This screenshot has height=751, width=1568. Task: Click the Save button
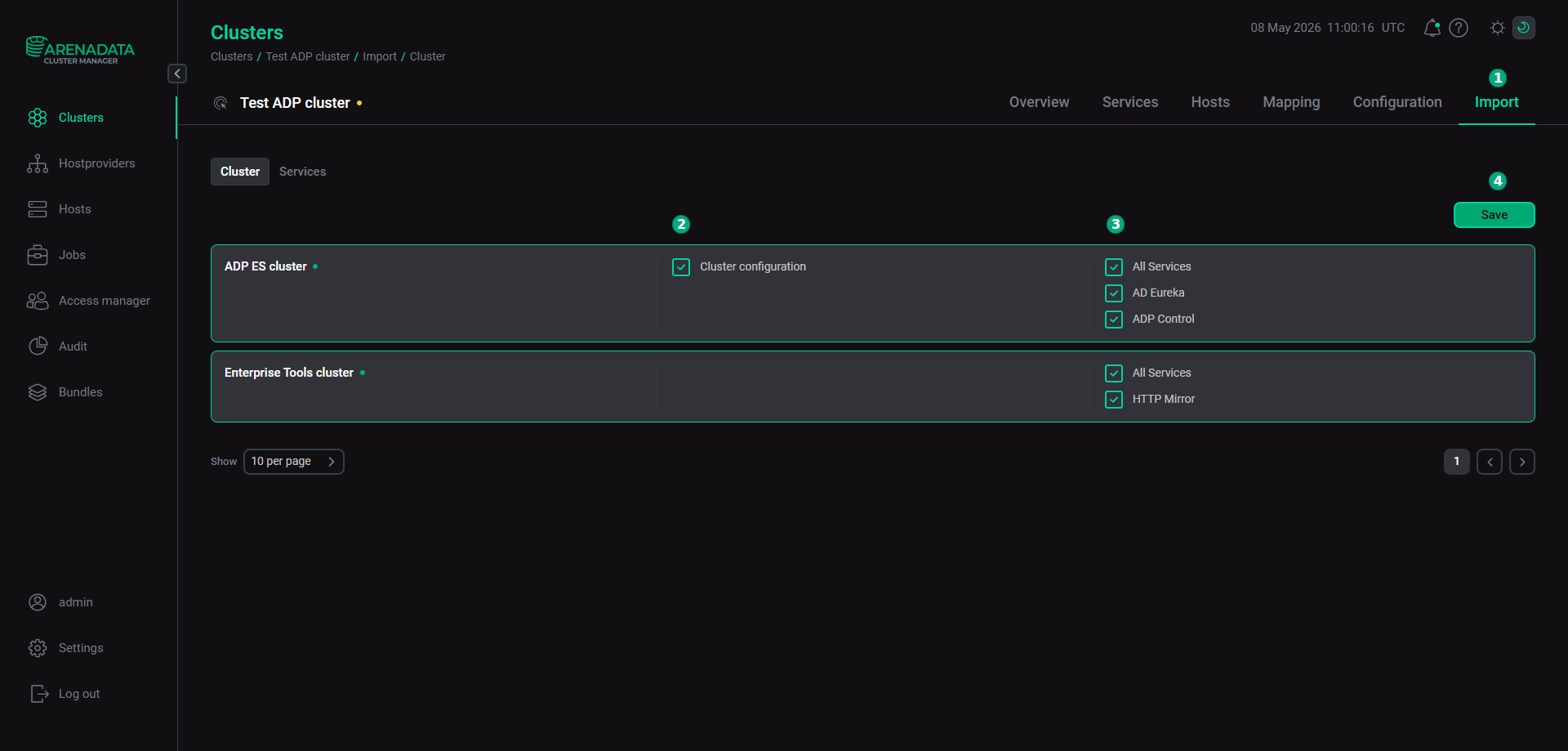click(x=1494, y=215)
